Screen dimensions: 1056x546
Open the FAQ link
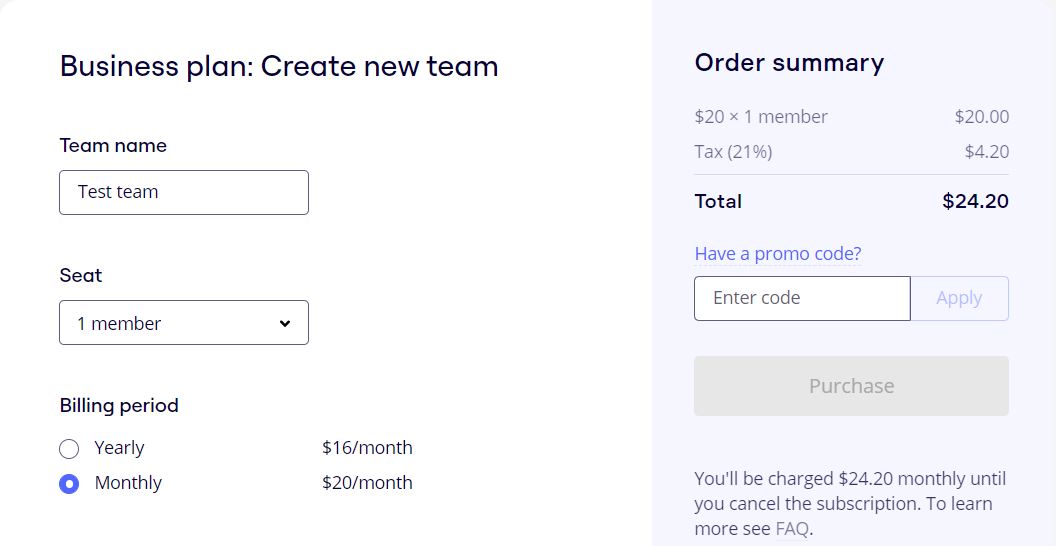pos(792,529)
